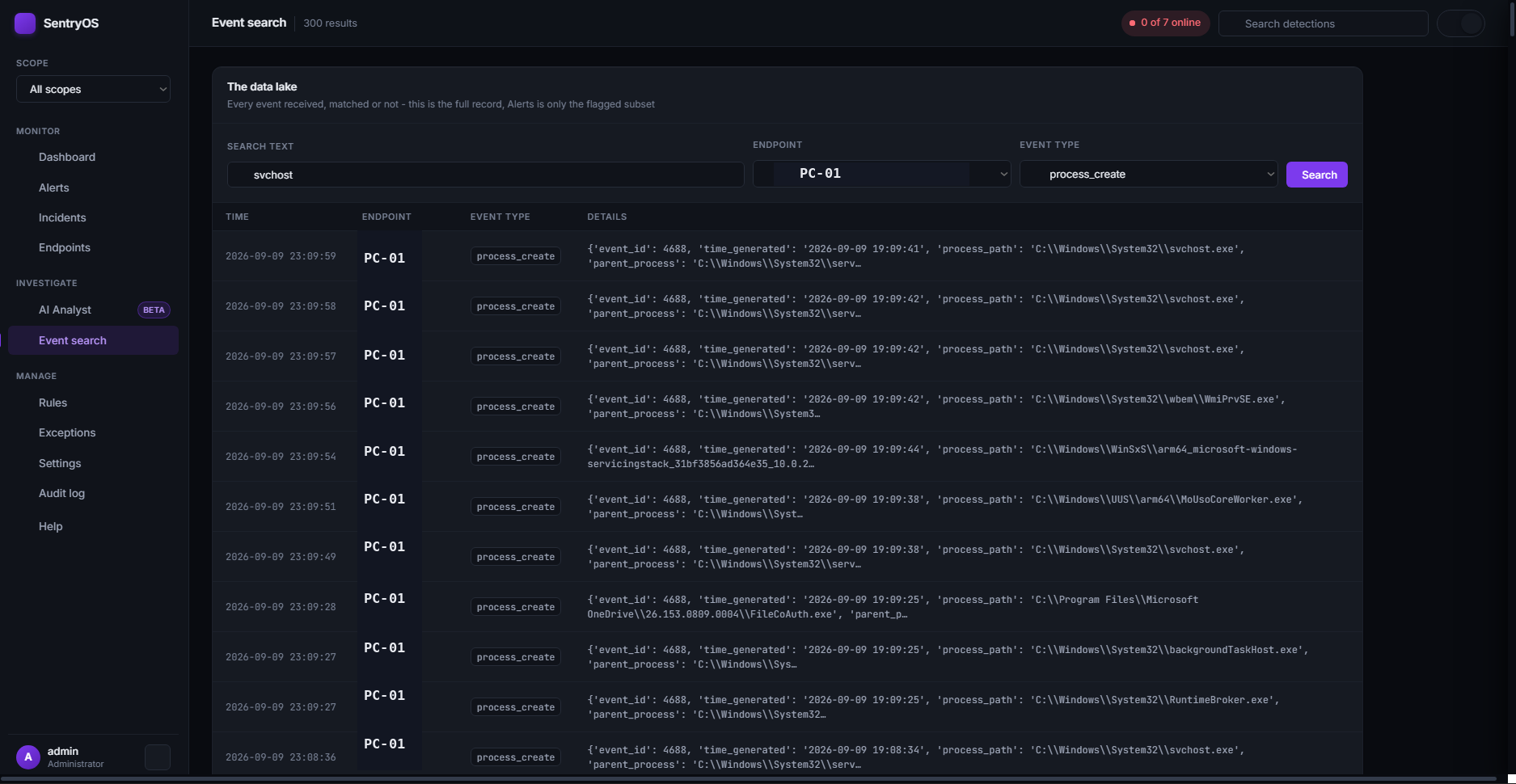Click the BETA badge next to AI Analyst
The height and width of the screenshot is (784, 1516).
(154, 310)
